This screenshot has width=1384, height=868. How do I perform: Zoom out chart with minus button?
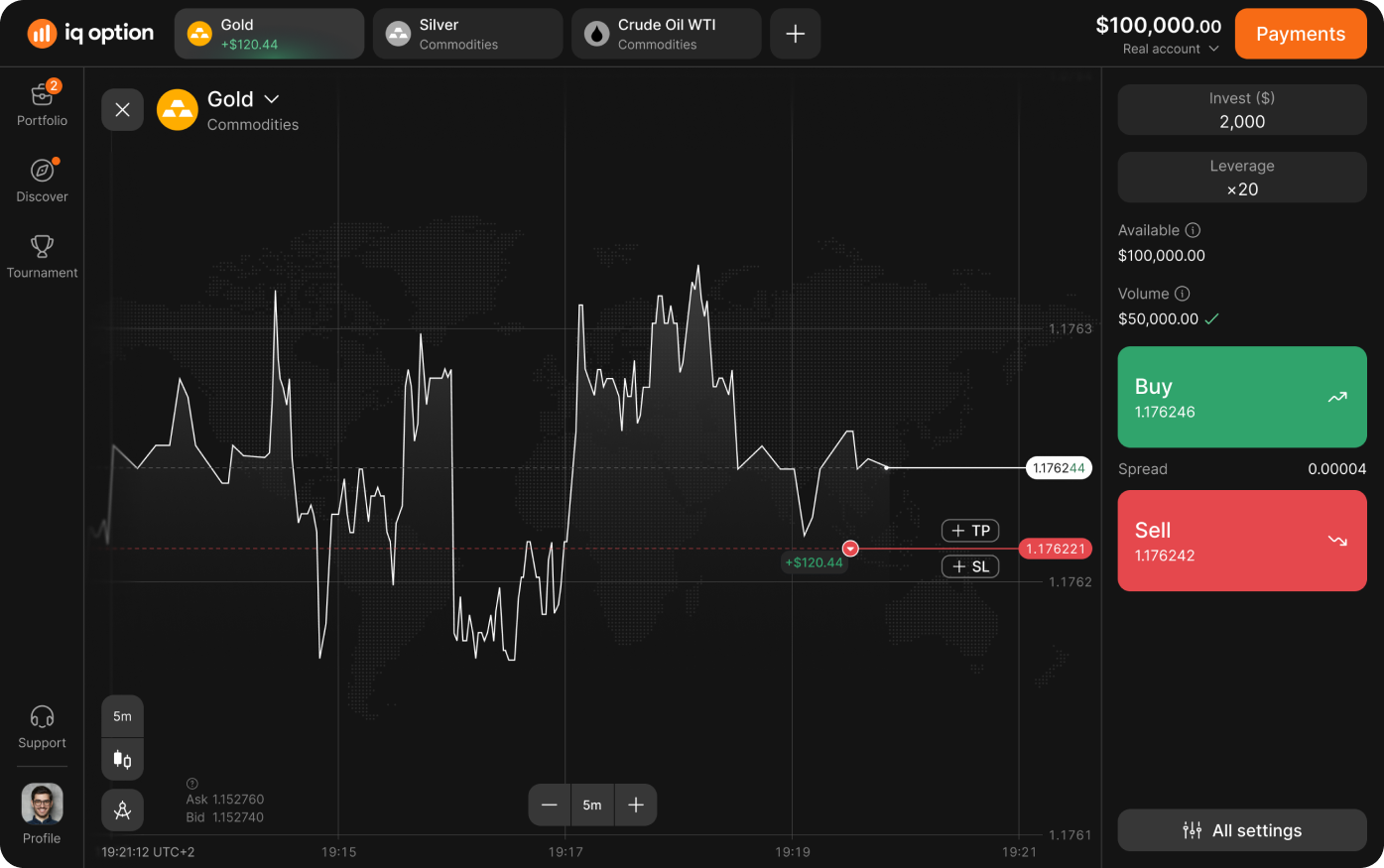click(x=550, y=805)
